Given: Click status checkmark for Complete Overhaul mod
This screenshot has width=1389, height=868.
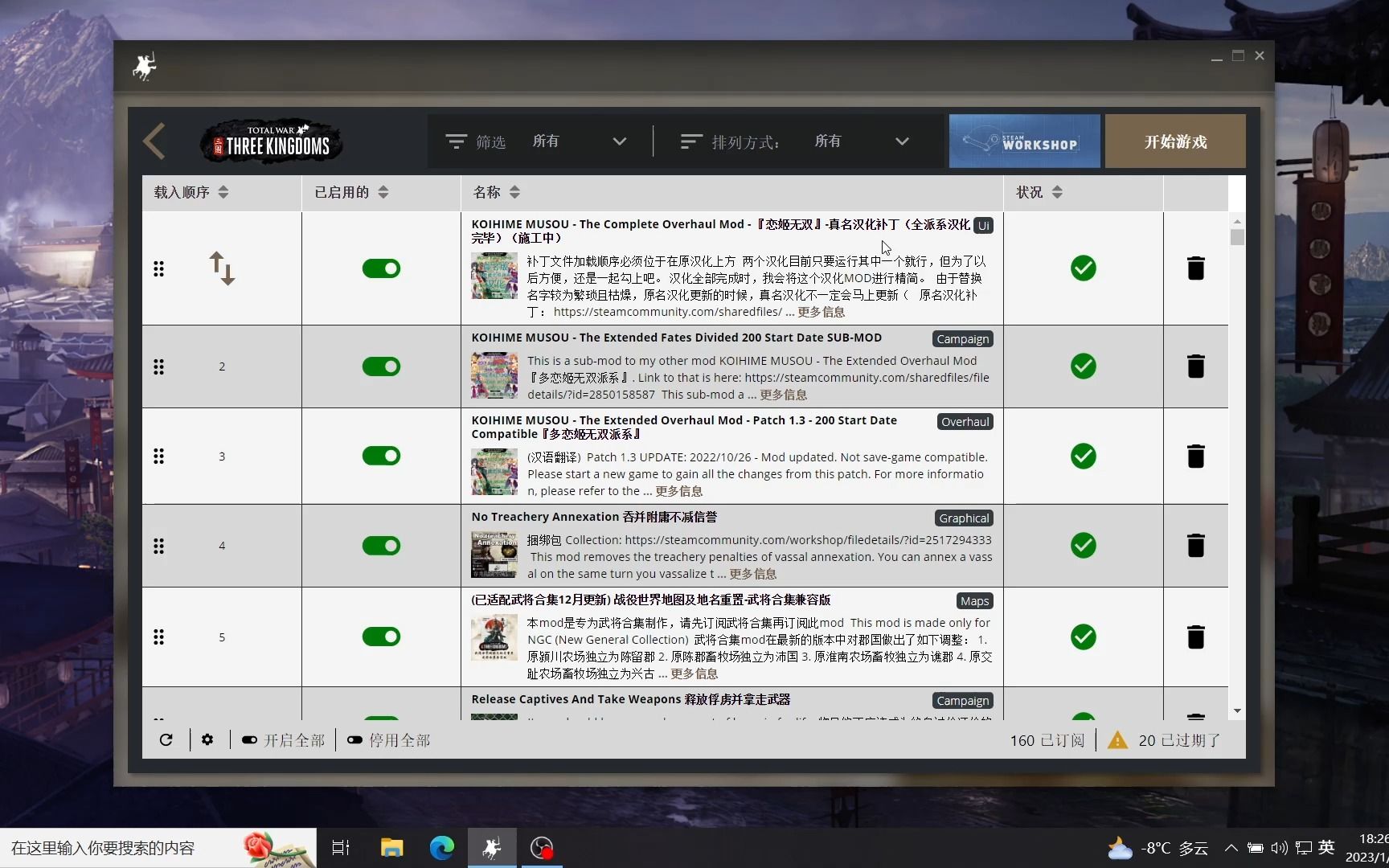Looking at the screenshot, I should point(1084,268).
